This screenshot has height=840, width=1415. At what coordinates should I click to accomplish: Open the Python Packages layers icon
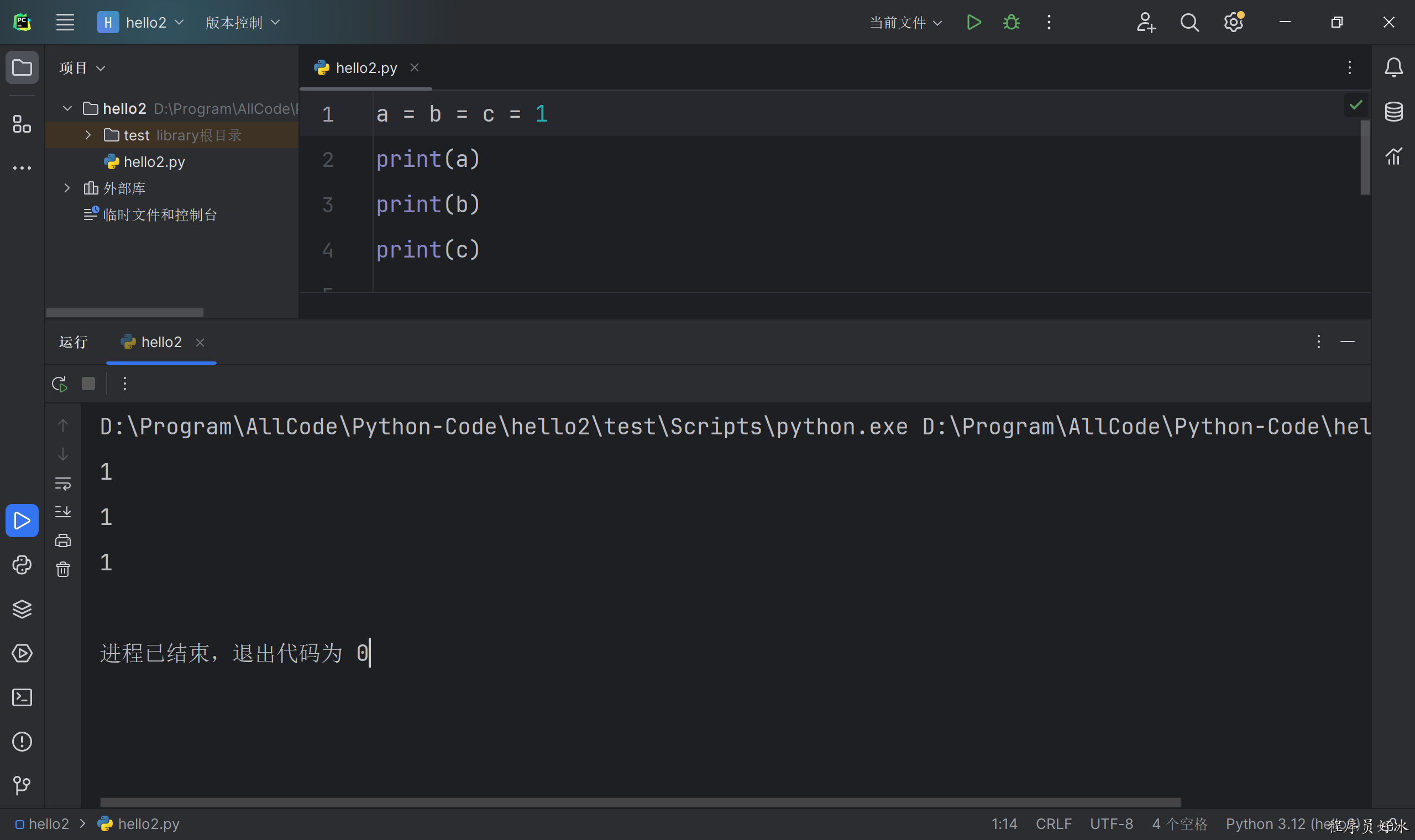[22, 609]
